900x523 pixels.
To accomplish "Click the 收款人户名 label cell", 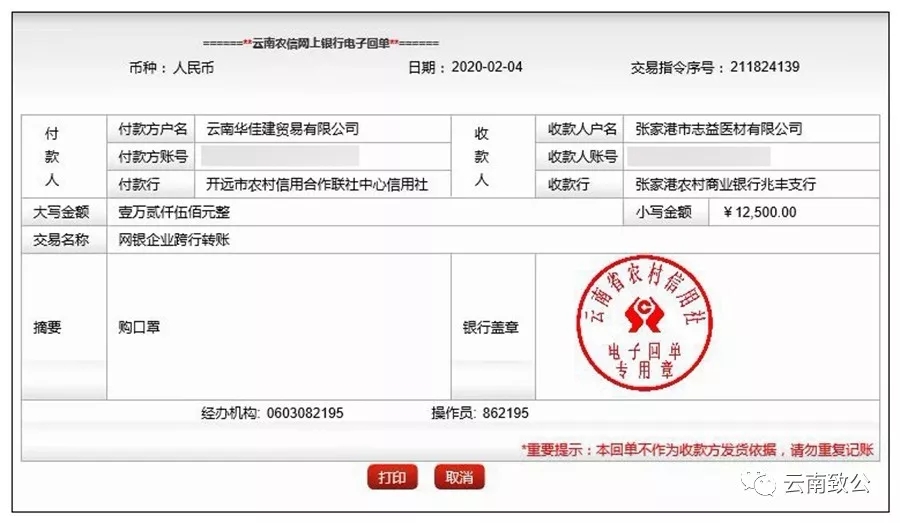I will click(580, 129).
